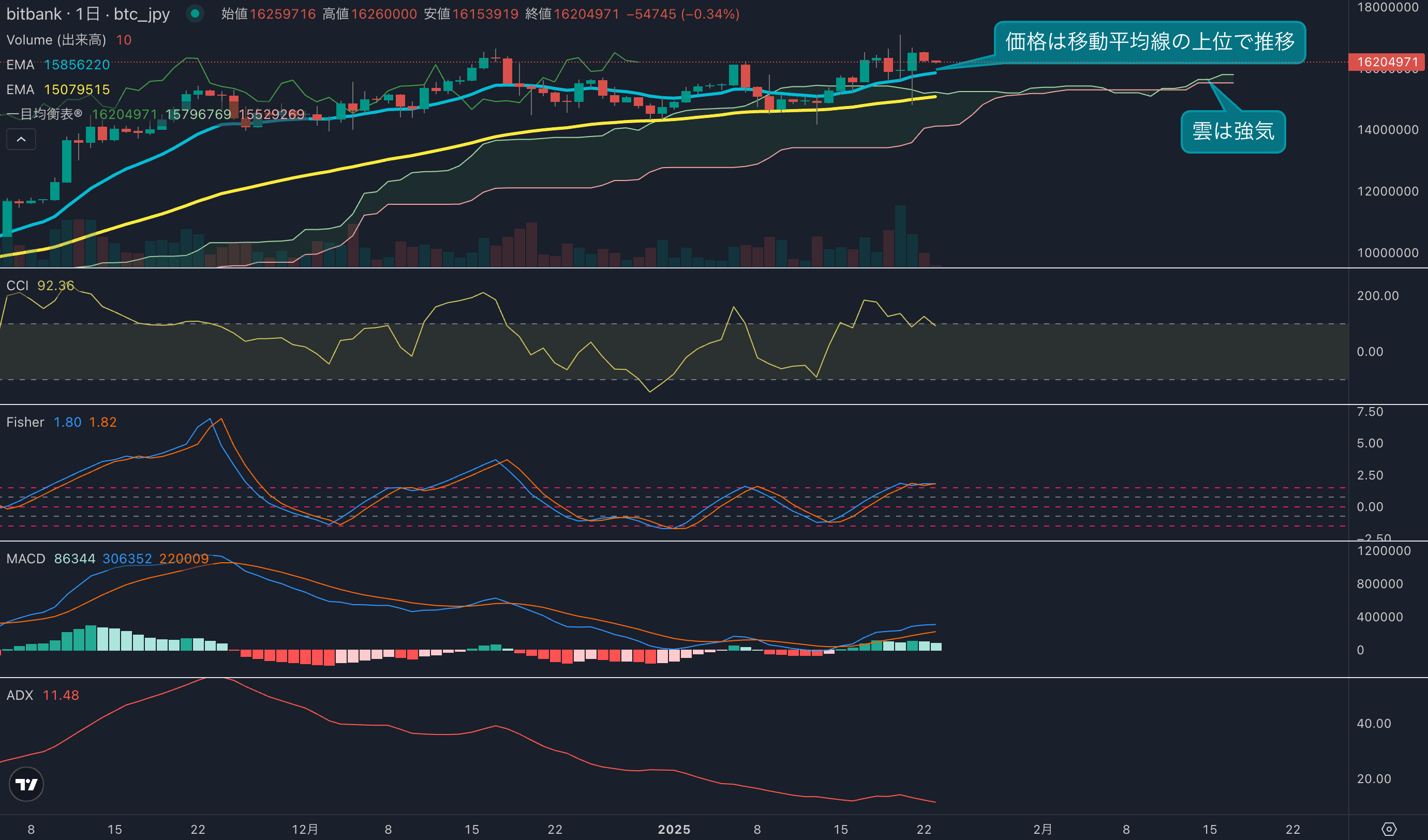This screenshot has width=1428, height=840.
Task: Select the 雲は強気 annotation callout
Action: (x=1232, y=131)
